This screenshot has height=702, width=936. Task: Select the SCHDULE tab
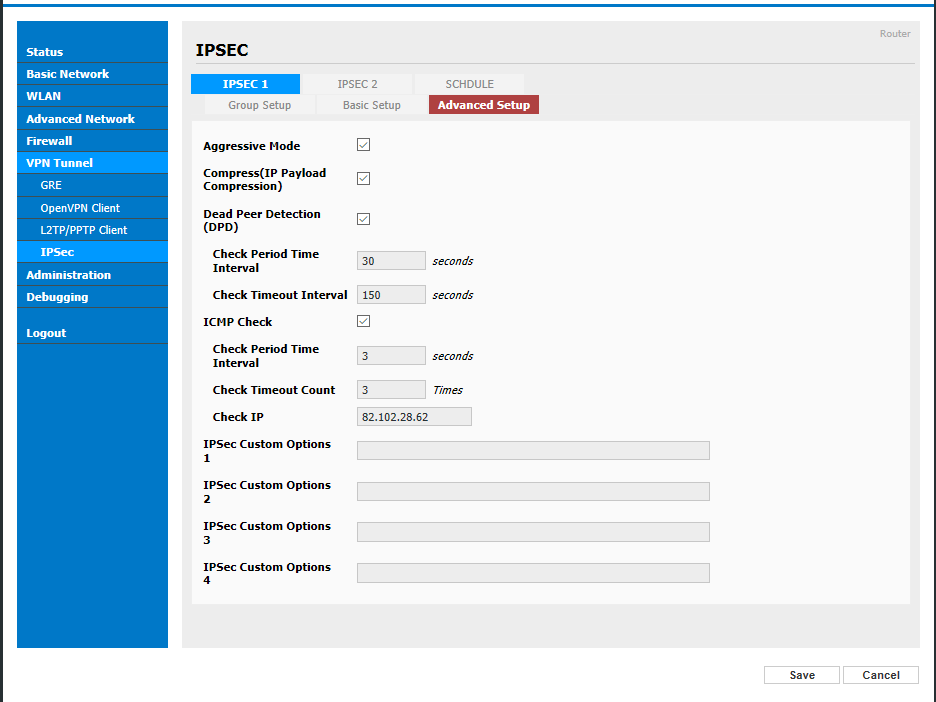(x=469, y=84)
